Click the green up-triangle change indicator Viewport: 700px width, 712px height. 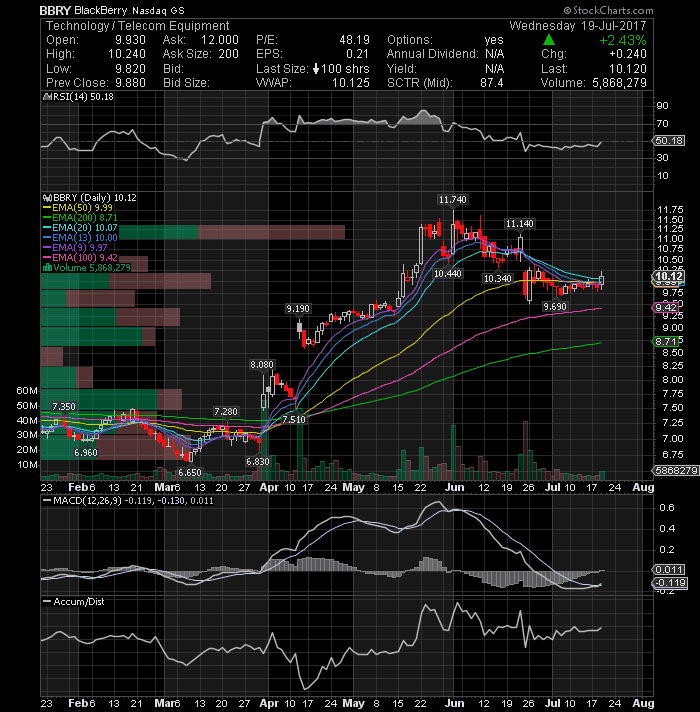(x=549, y=40)
